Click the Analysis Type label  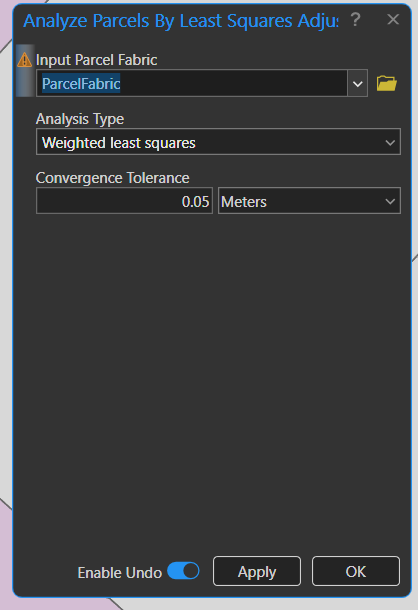pyautogui.click(x=80, y=119)
